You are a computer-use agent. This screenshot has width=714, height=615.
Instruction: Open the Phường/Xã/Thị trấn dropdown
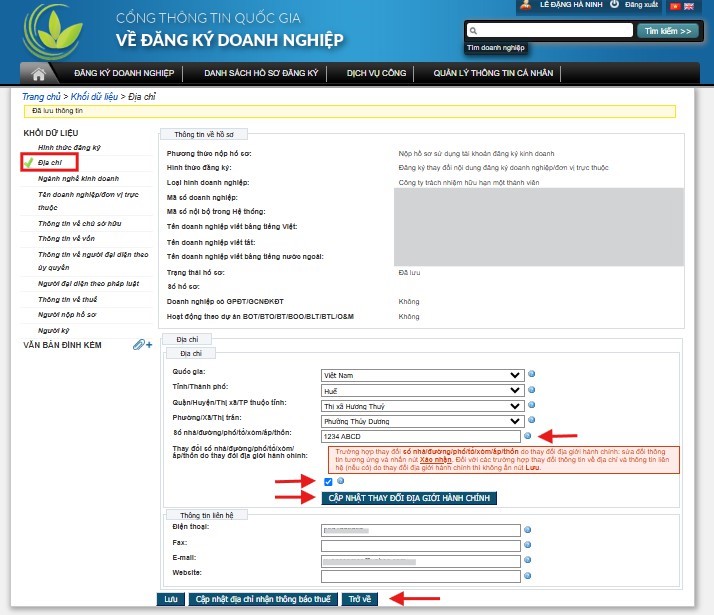422,421
